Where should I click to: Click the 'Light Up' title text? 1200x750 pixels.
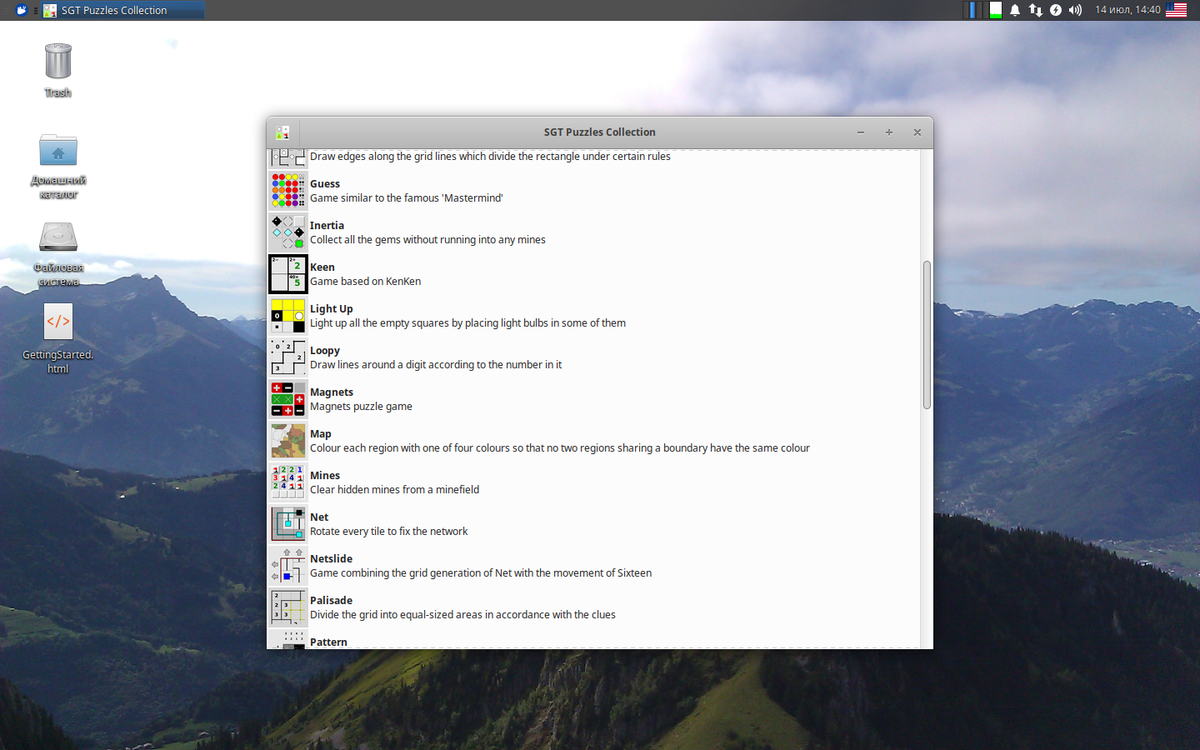coord(331,309)
